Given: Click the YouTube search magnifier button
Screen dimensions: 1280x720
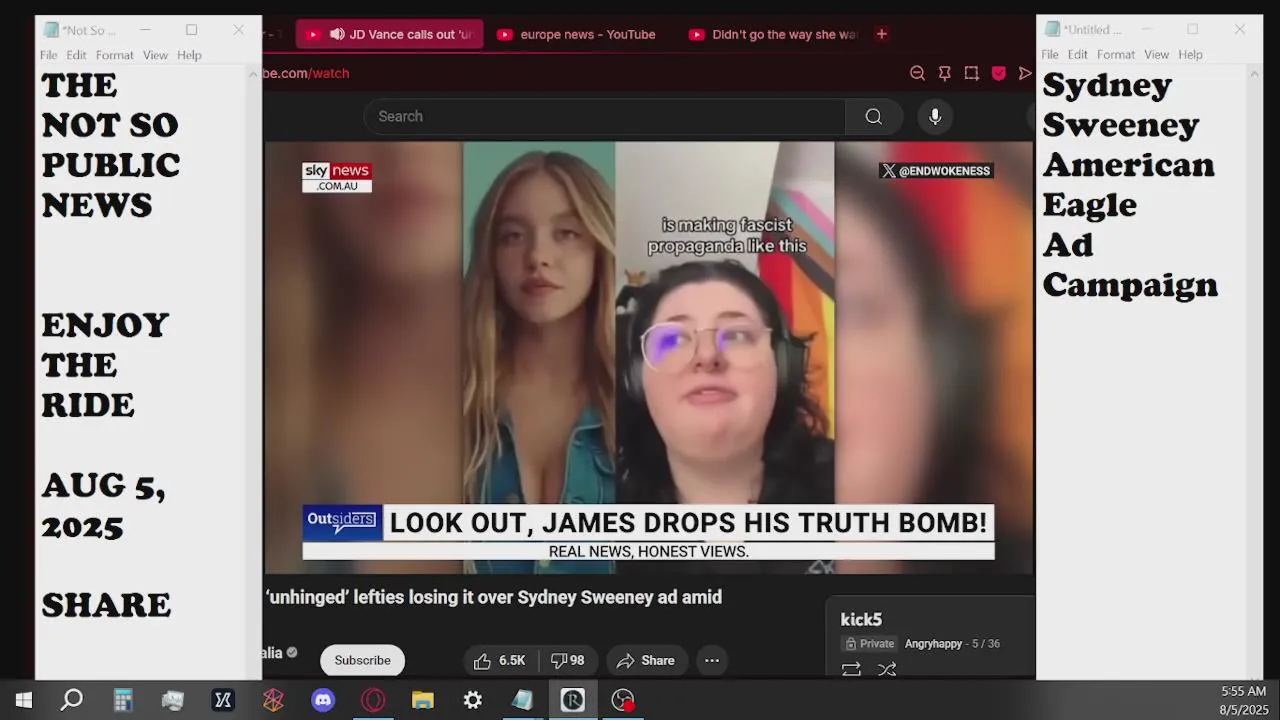Looking at the screenshot, I should (x=874, y=116).
